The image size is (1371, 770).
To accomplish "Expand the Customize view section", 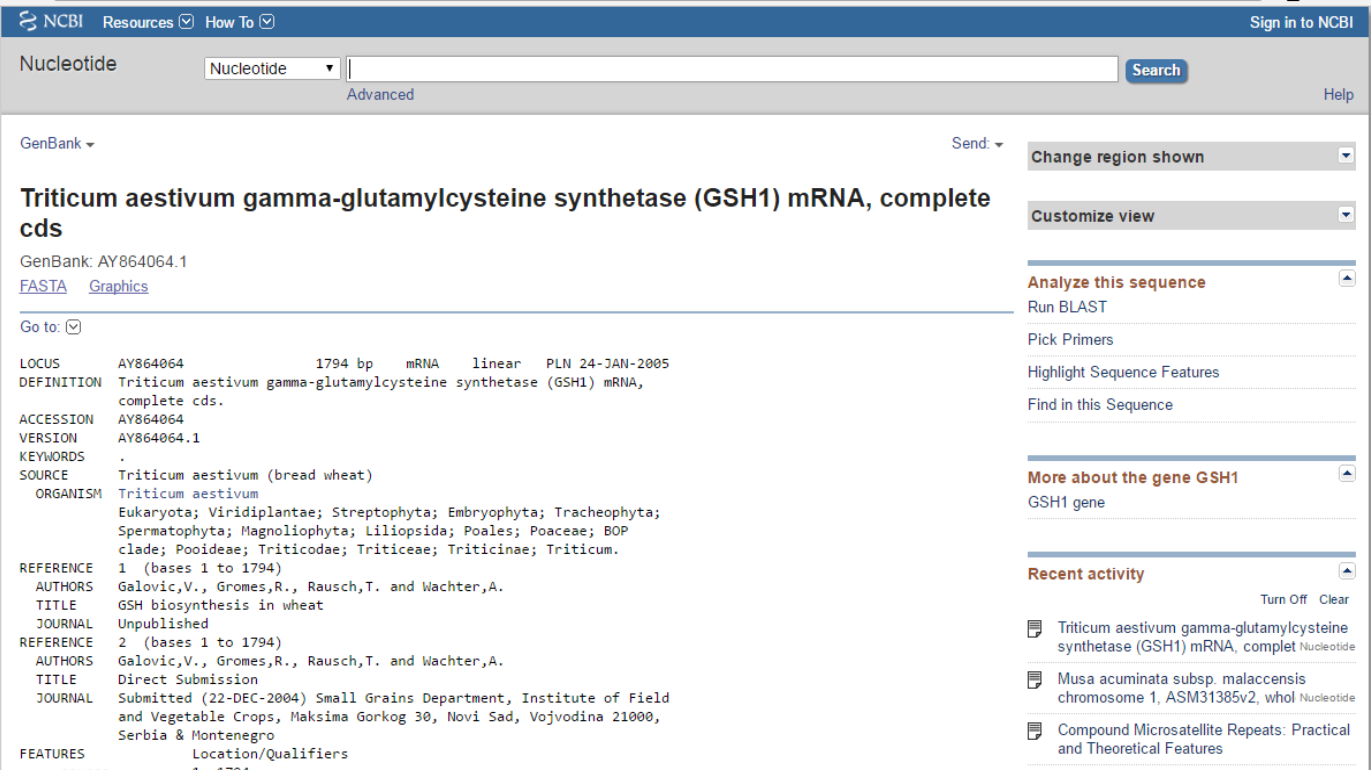I will click(x=1346, y=215).
